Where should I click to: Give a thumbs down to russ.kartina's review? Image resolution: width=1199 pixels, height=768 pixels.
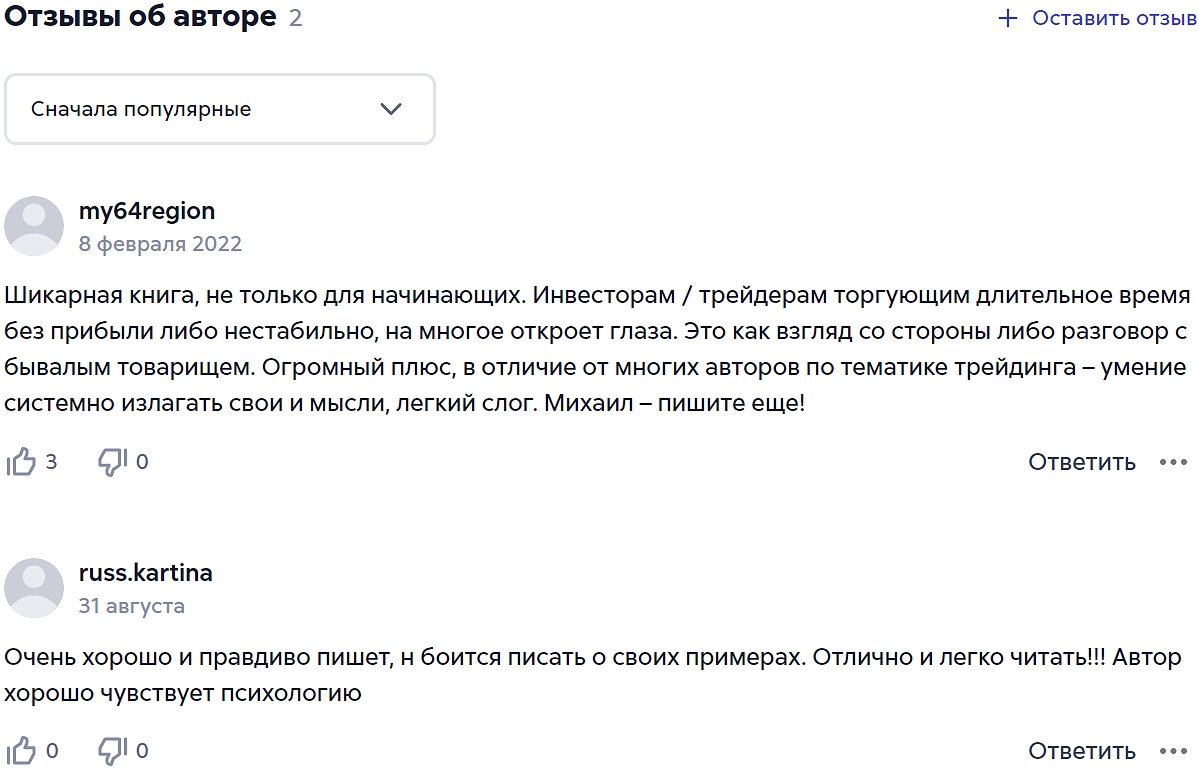[x=110, y=749]
